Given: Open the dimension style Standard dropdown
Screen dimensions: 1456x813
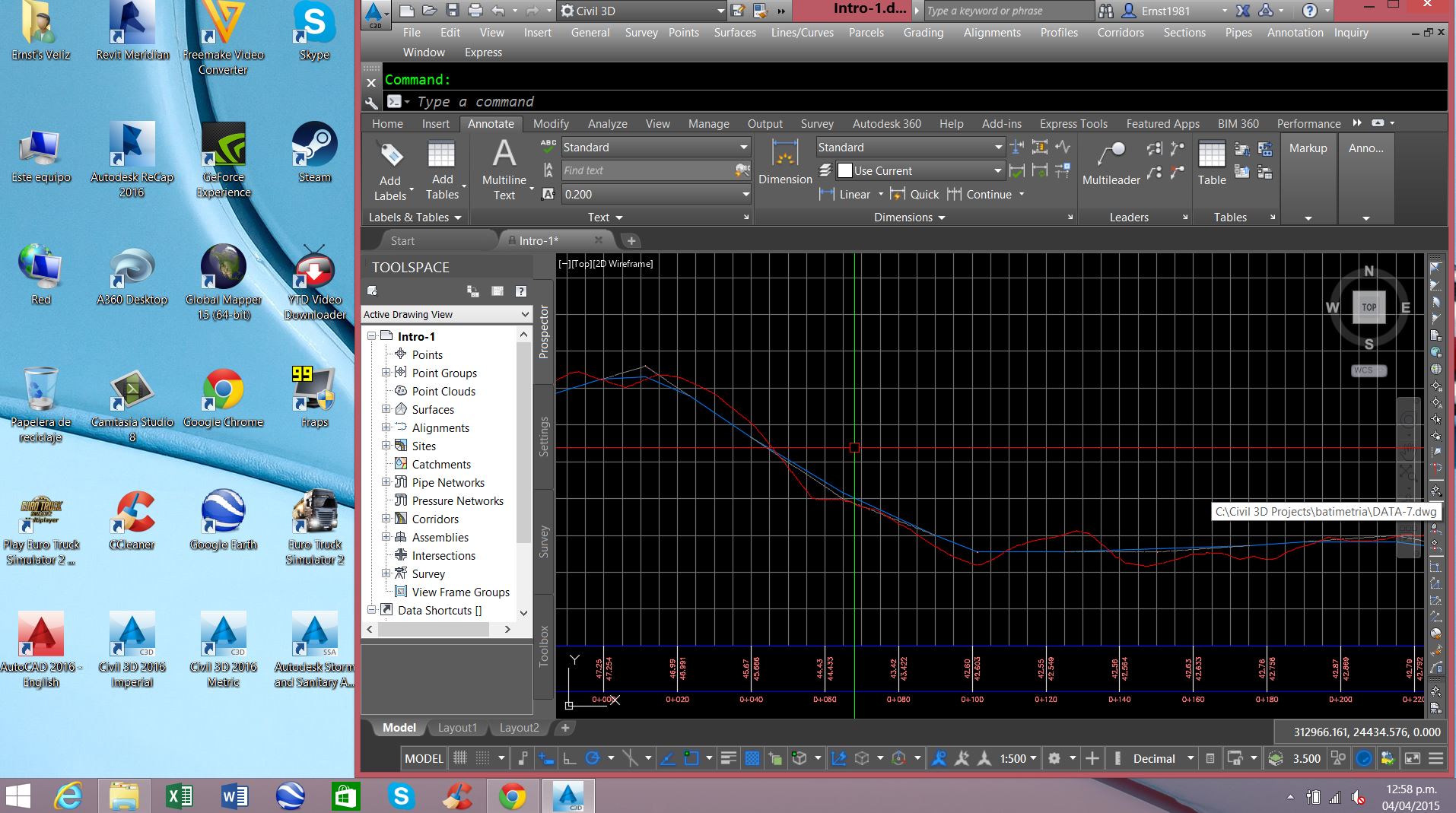Looking at the screenshot, I should point(911,147).
